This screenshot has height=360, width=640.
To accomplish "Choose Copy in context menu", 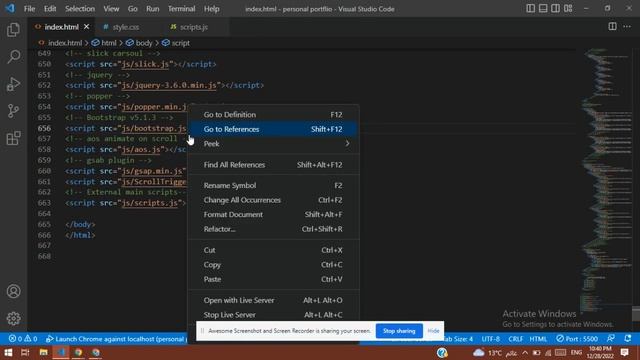I will [x=273, y=264].
